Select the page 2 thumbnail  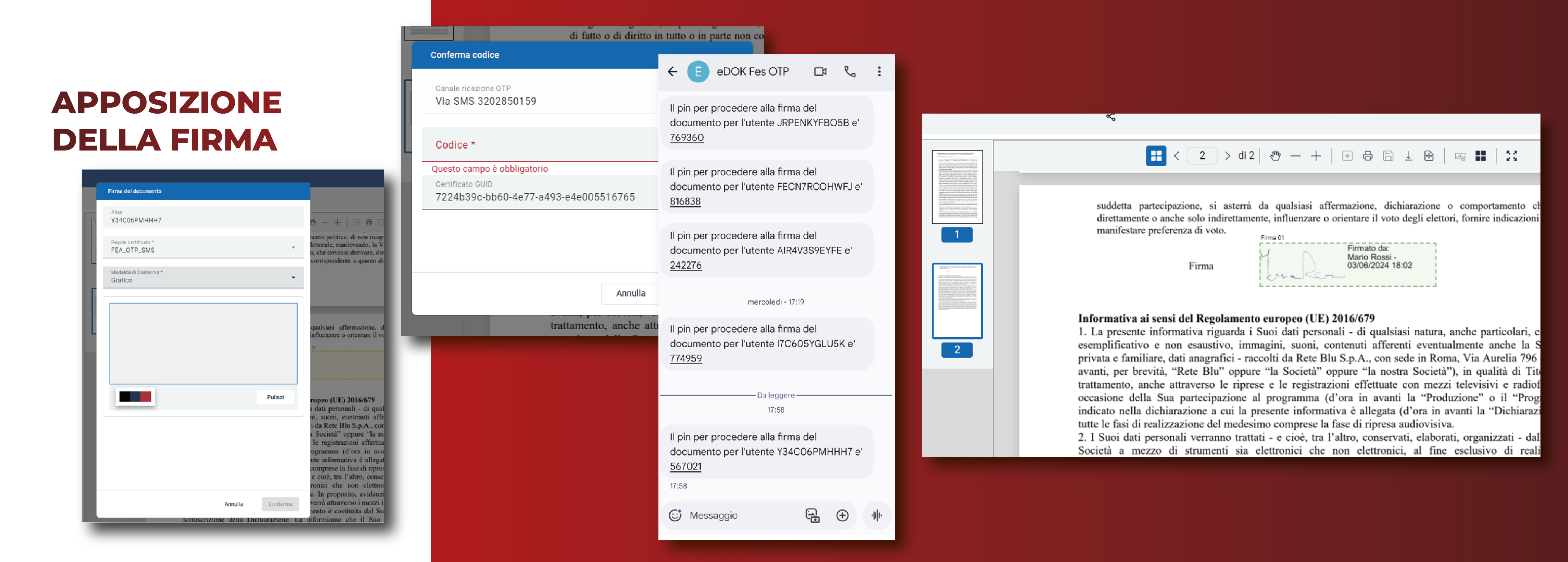pyautogui.click(x=957, y=301)
